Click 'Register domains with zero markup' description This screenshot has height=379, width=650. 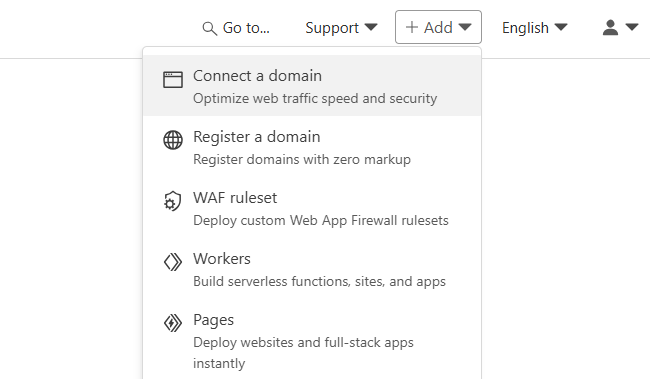coord(302,160)
